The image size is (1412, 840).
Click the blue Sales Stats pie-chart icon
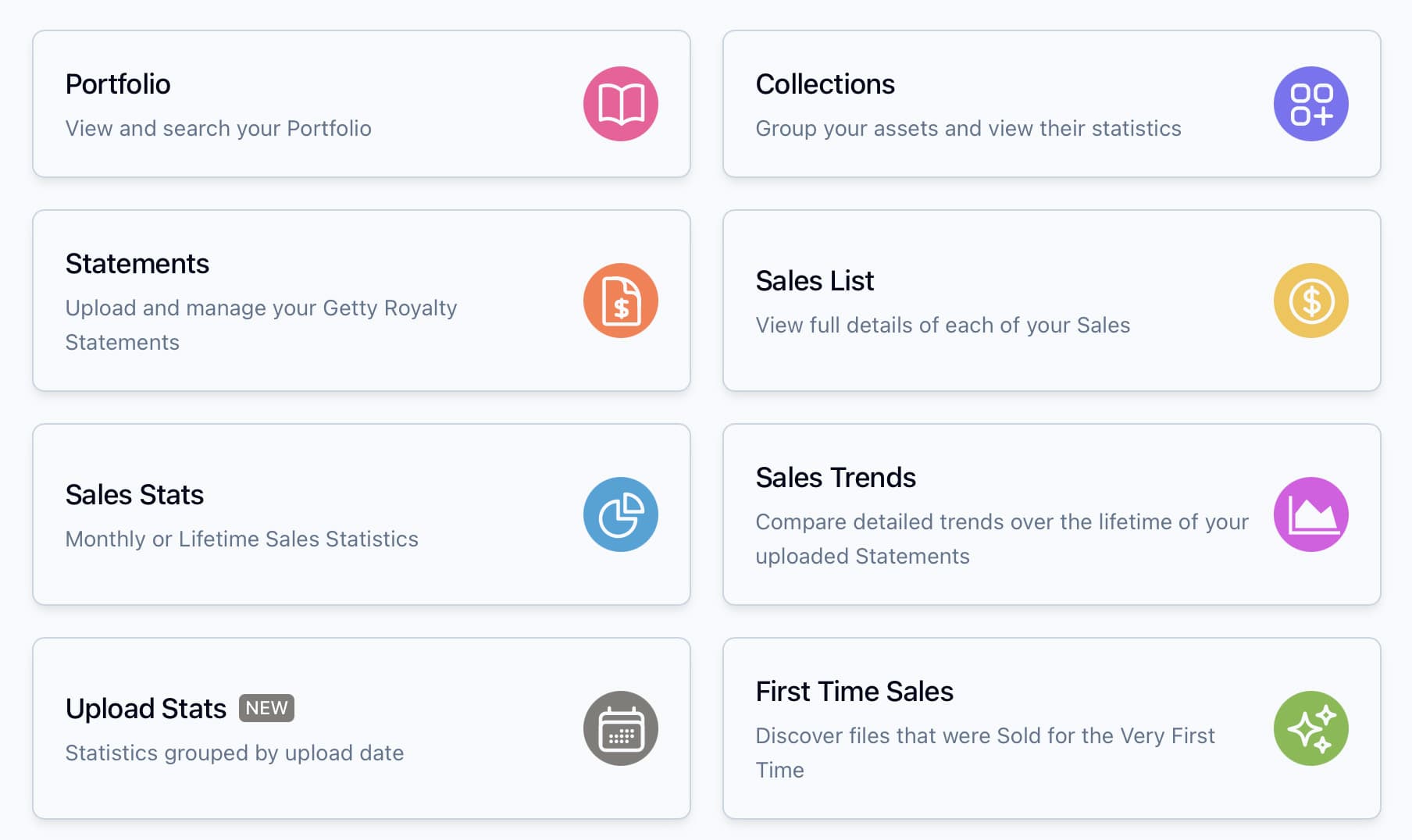pyautogui.click(x=621, y=514)
